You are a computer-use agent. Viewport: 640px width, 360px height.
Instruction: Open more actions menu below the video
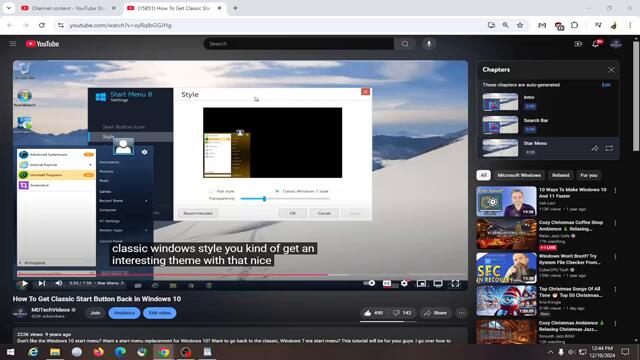click(x=461, y=313)
